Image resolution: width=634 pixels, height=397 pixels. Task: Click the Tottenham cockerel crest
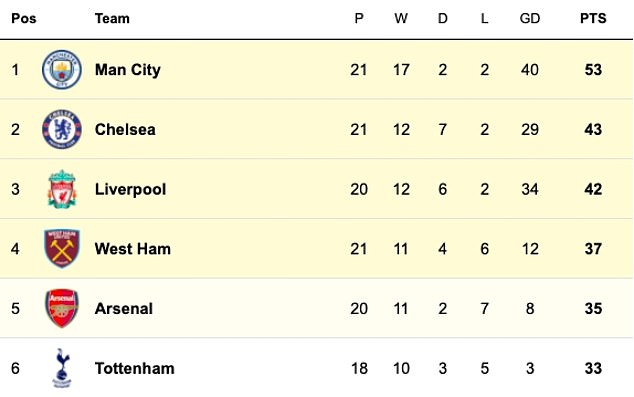coord(62,368)
